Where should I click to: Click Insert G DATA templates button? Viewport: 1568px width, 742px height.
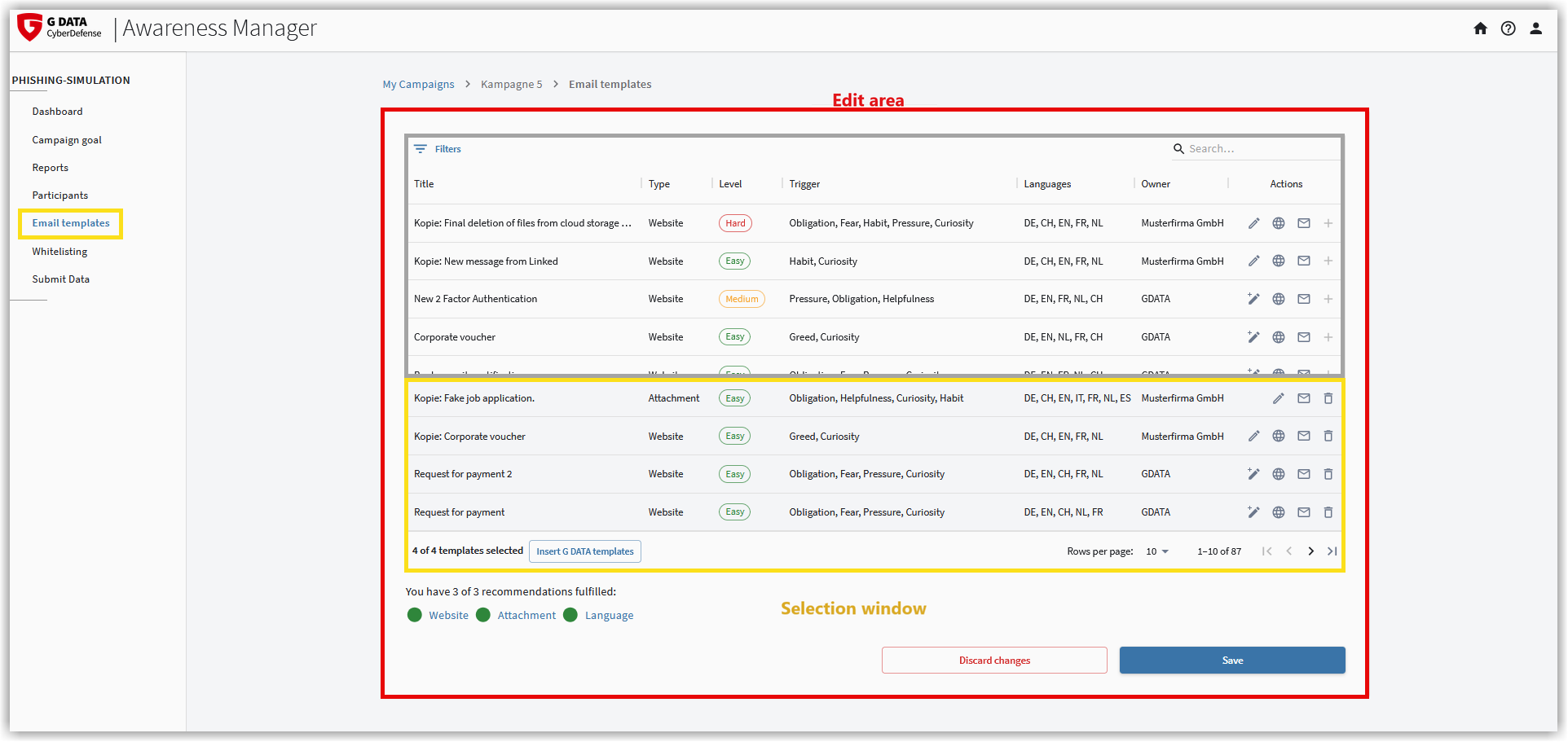tap(585, 551)
